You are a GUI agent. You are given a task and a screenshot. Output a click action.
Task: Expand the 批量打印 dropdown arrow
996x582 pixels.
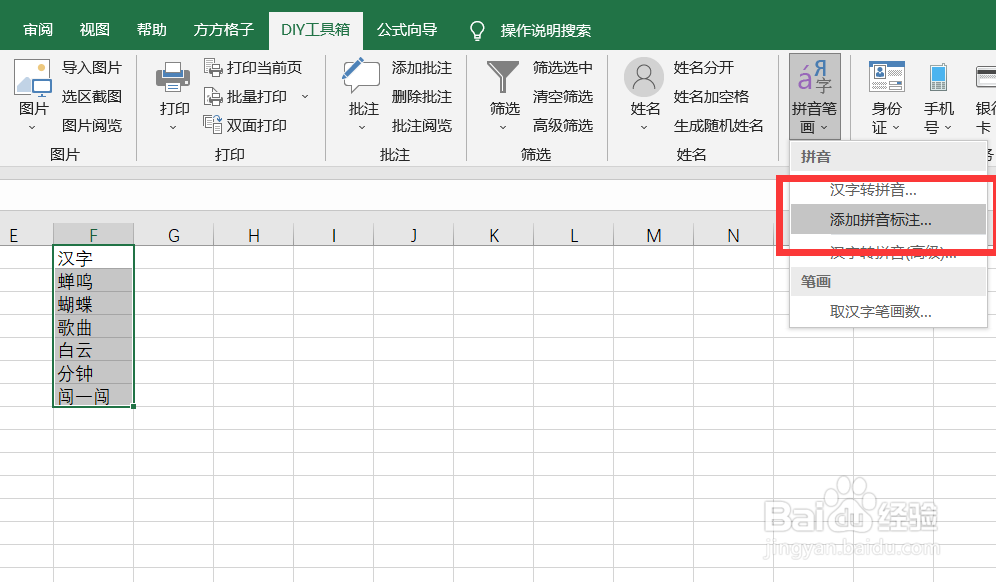305,96
